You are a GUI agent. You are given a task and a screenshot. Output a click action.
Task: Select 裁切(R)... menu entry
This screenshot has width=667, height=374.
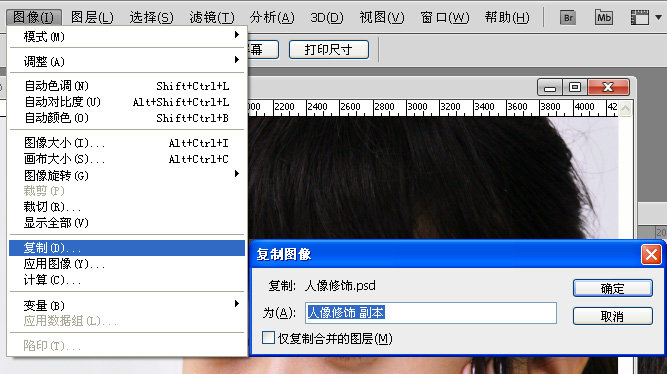coord(127,207)
